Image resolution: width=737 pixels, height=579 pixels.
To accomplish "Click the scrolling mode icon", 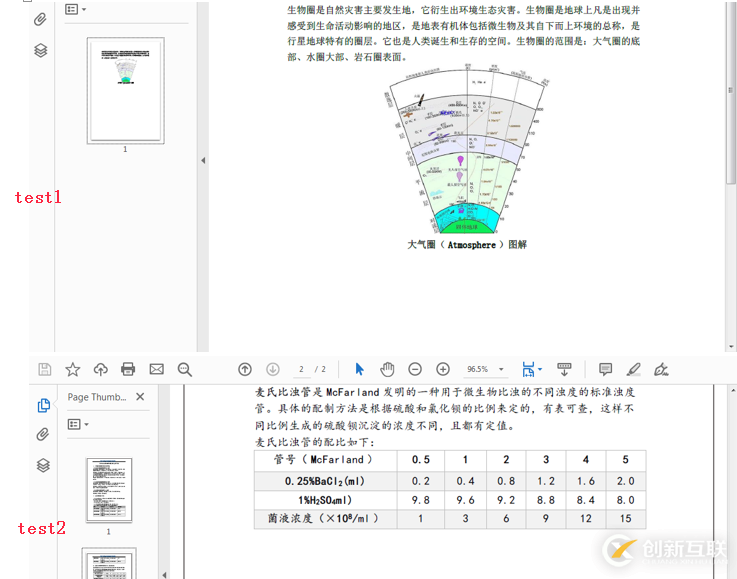I will [x=564, y=369].
